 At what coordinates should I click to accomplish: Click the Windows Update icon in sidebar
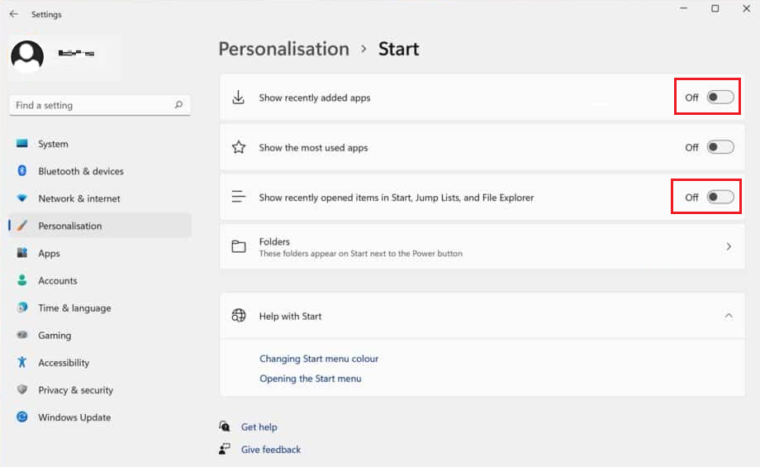[x=22, y=417]
